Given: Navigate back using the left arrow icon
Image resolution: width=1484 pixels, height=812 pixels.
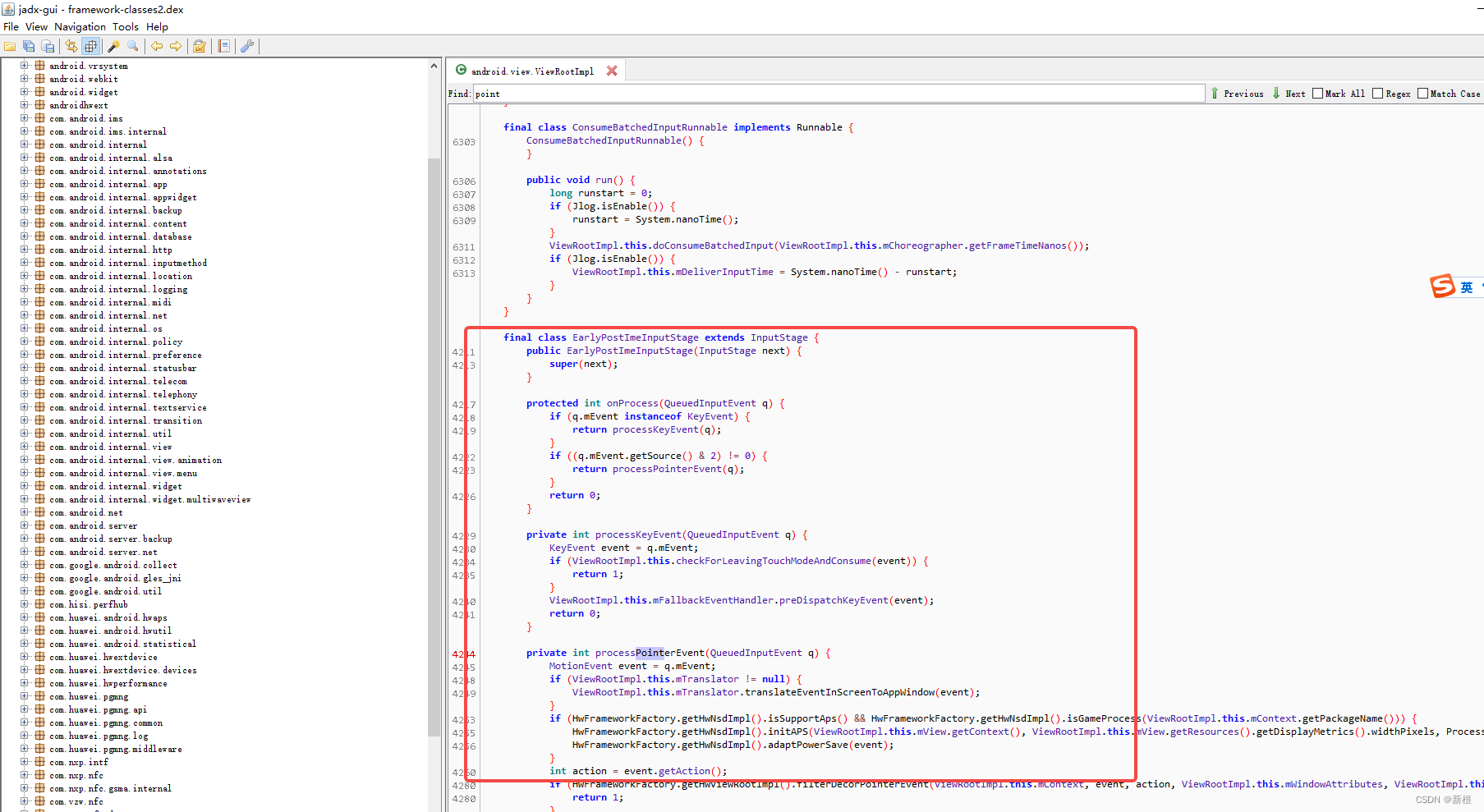Looking at the screenshot, I should point(156,46).
